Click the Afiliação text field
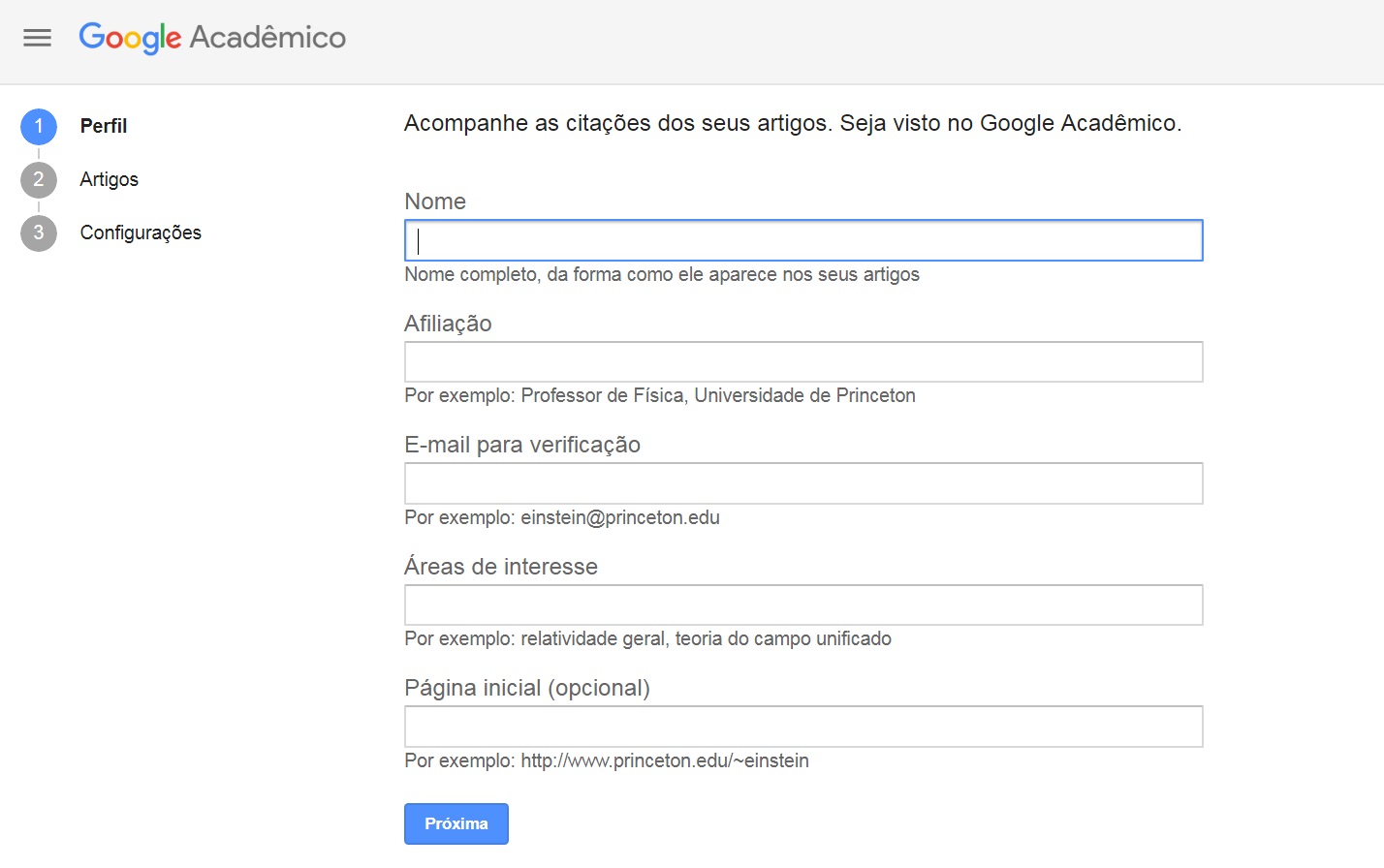This screenshot has width=1384, height=868. (x=803, y=361)
